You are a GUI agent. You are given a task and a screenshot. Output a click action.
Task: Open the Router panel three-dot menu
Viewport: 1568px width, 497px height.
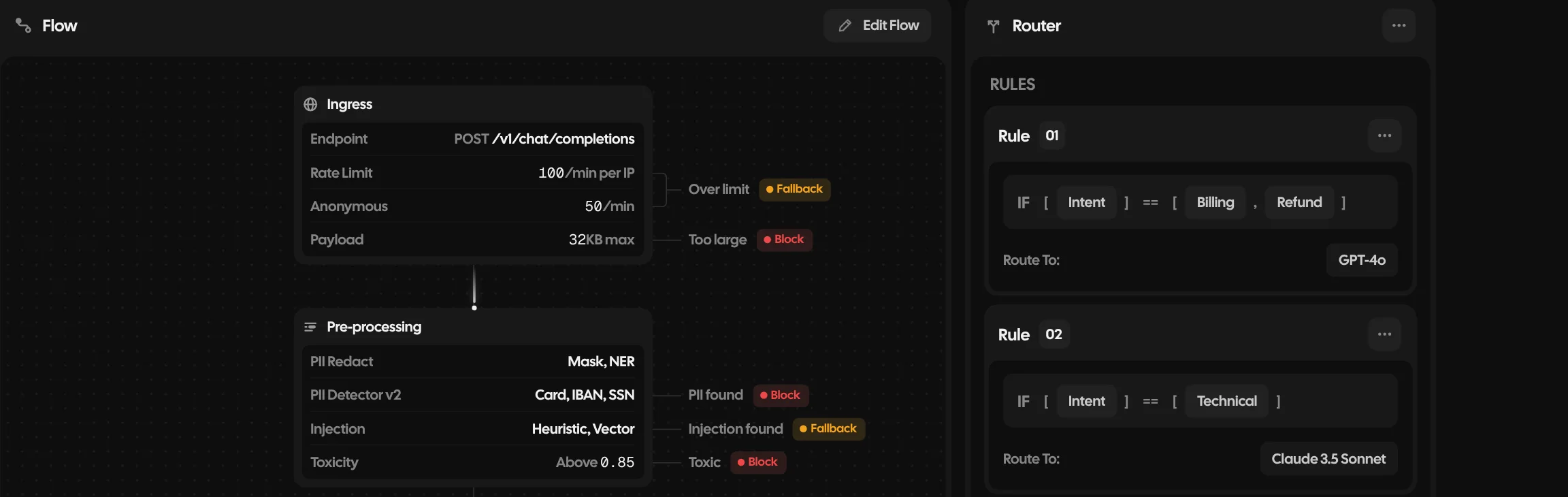(1399, 26)
